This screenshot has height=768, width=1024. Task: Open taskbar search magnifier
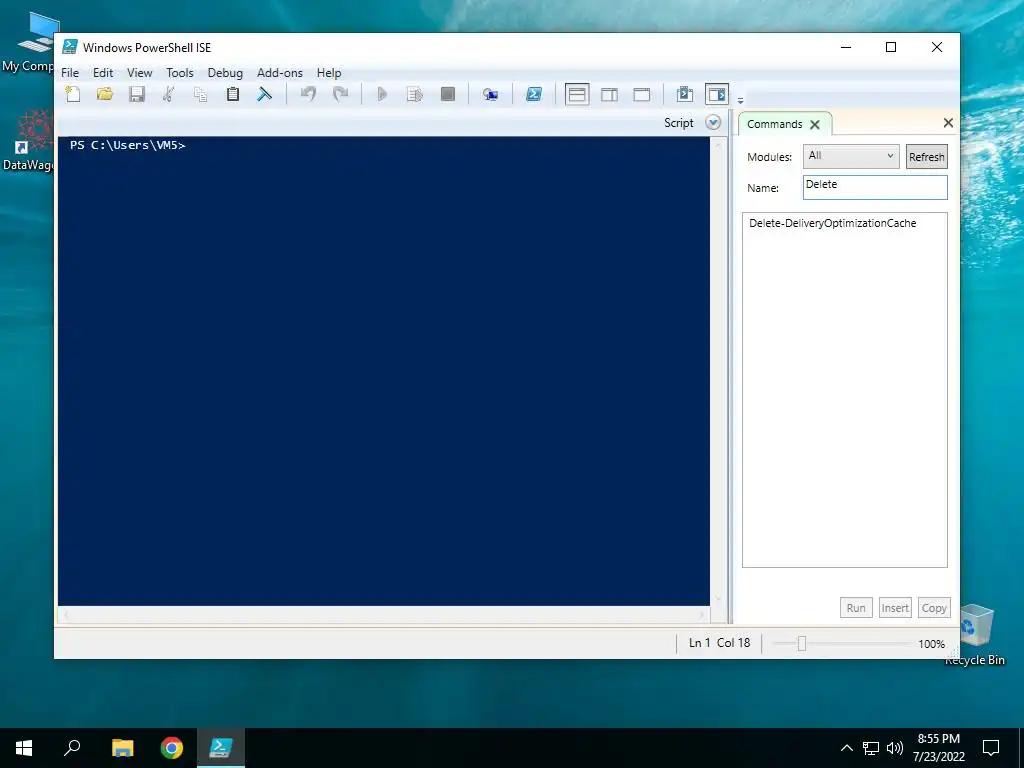point(72,748)
